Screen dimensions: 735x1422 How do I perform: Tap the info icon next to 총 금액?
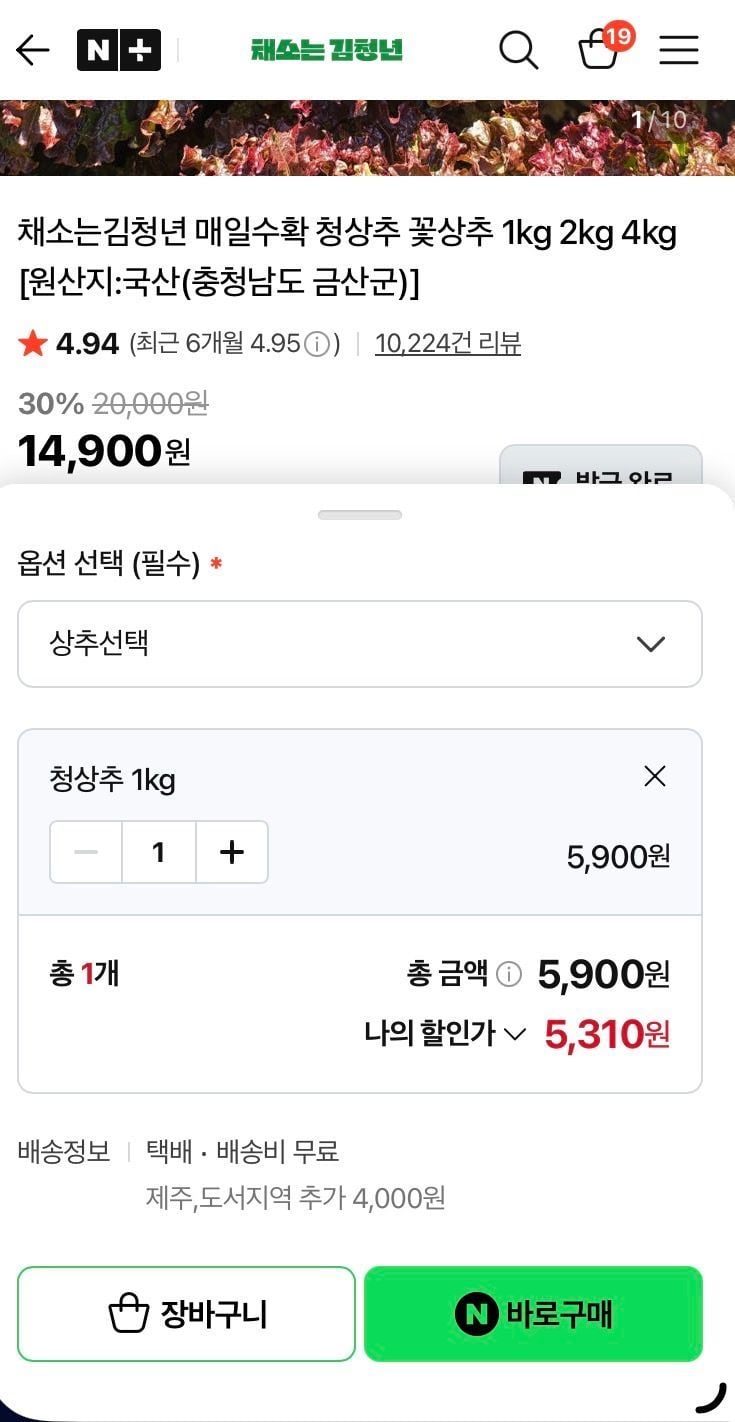click(x=509, y=974)
